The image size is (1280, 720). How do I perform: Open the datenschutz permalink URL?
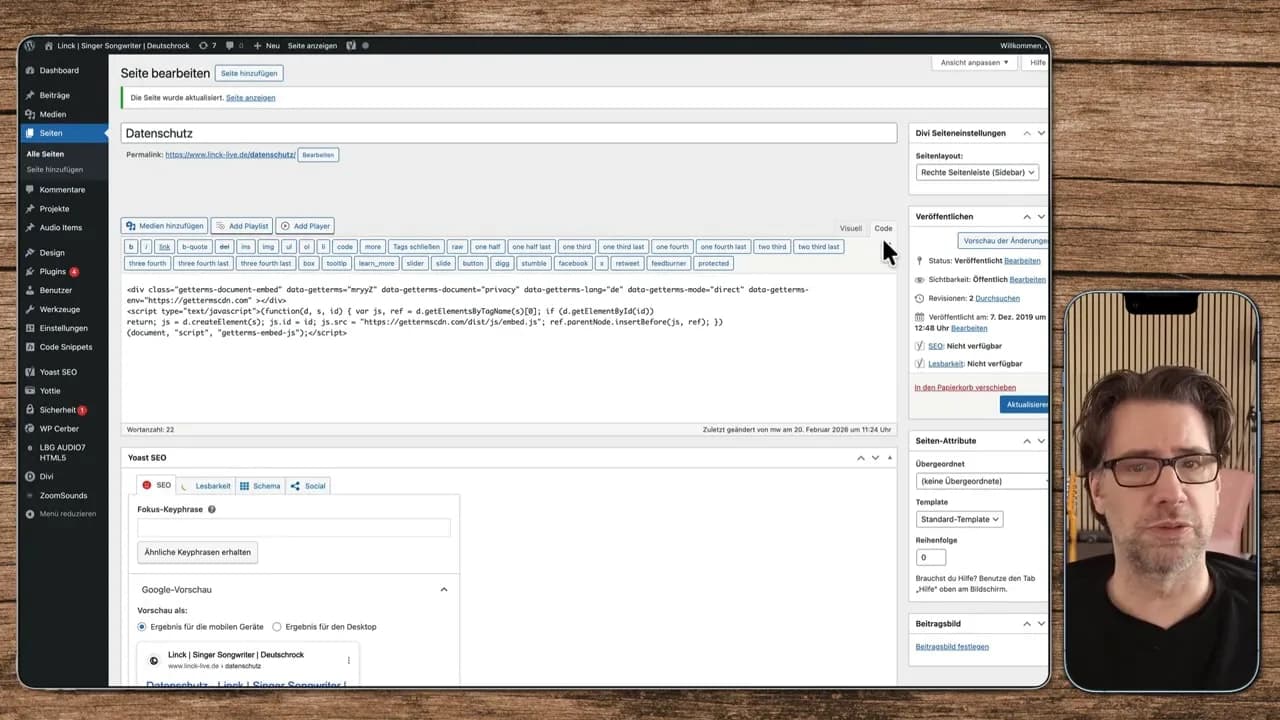pos(230,155)
